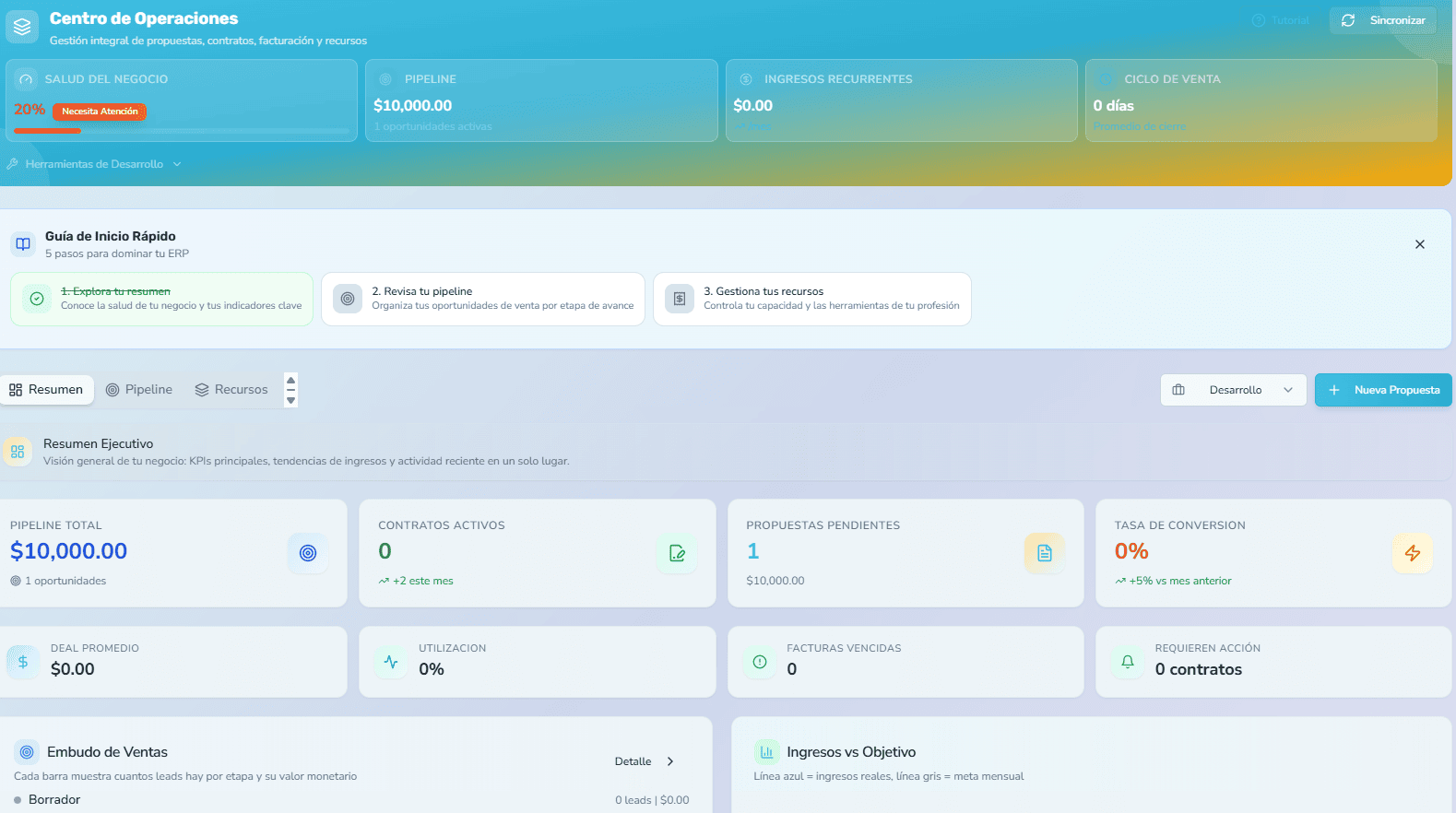Click the Resumen Ejecutivo grid icon
The width and height of the screenshot is (1456, 813).
(18, 452)
